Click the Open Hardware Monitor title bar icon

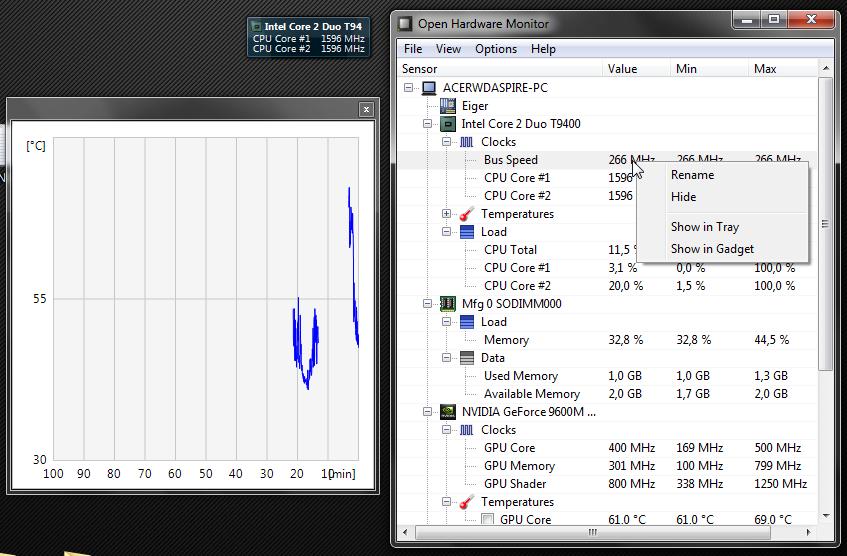coord(405,24)
